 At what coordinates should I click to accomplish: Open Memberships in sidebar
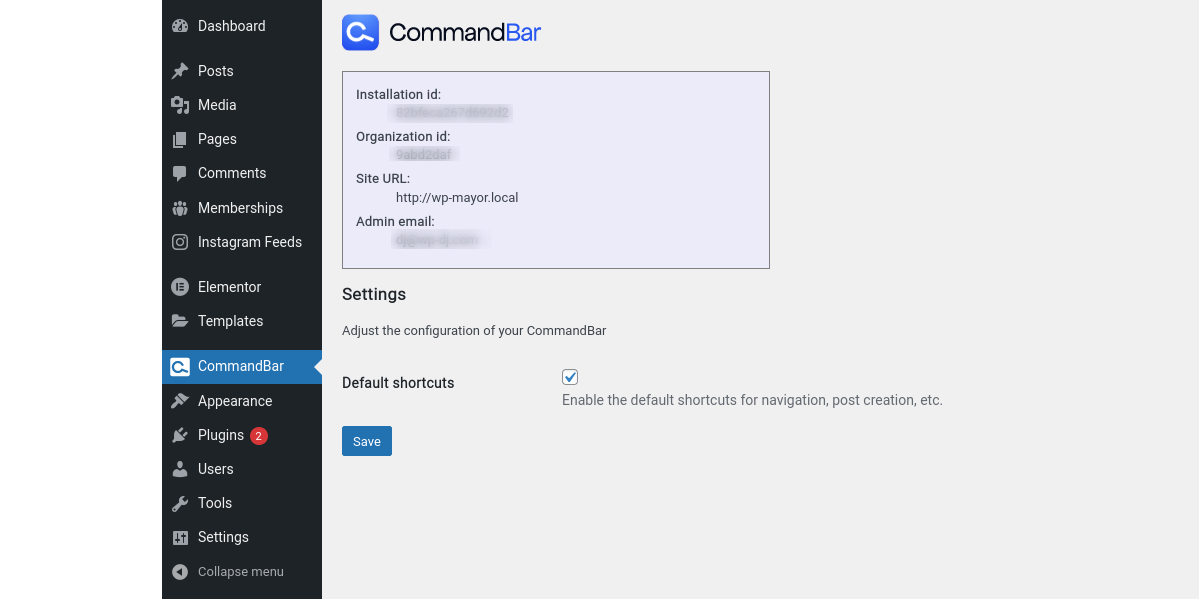coord(242,208)
